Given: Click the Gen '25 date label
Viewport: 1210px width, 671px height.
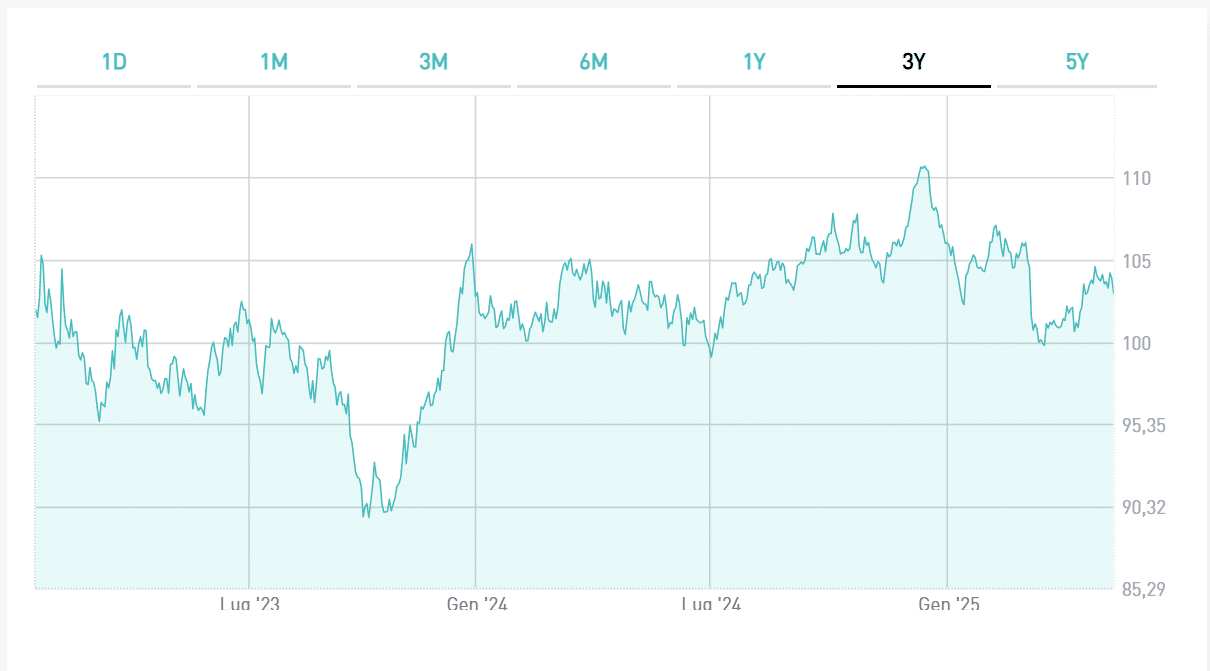Looking at the screenshot, I should click(x=949, y=603).
